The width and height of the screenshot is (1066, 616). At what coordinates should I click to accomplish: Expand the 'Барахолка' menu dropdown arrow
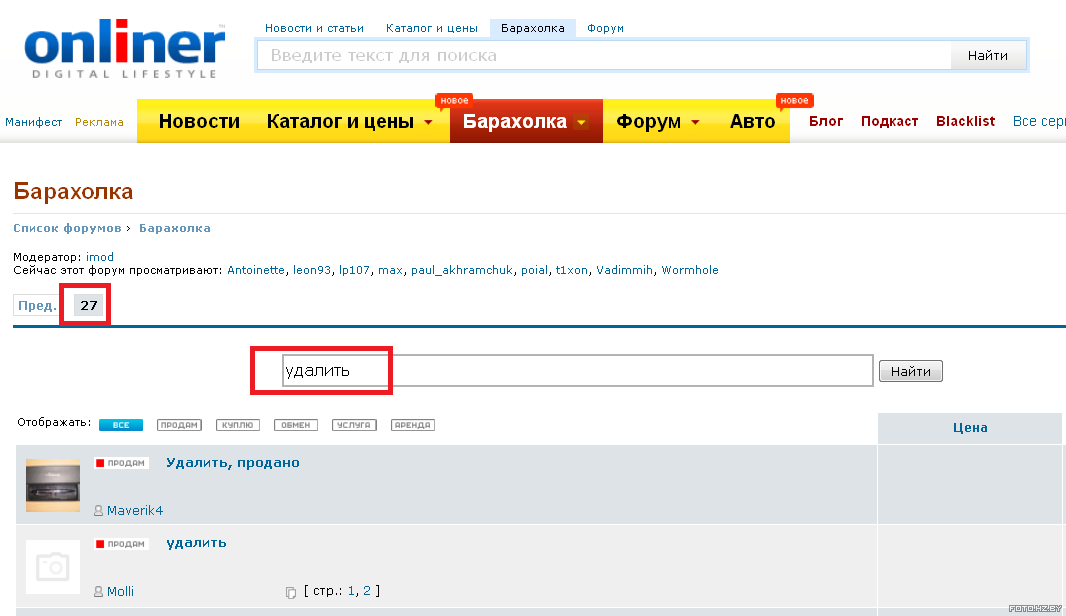tap(581, 123)
